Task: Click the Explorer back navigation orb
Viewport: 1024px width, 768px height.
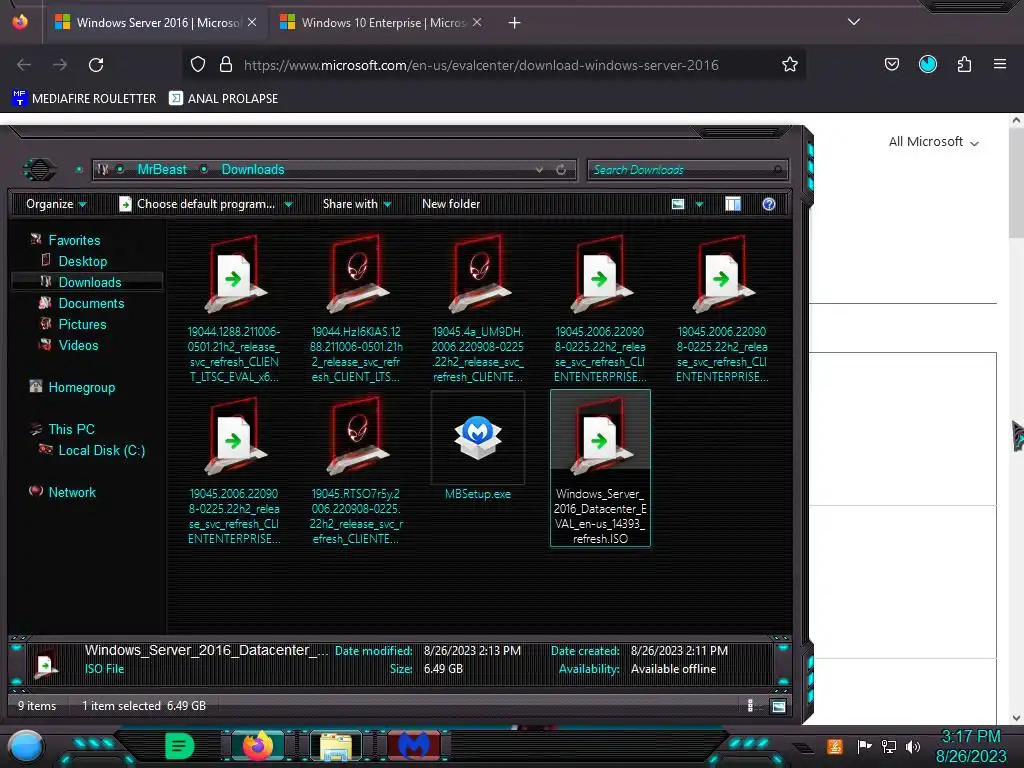Action: click(40, 170)
